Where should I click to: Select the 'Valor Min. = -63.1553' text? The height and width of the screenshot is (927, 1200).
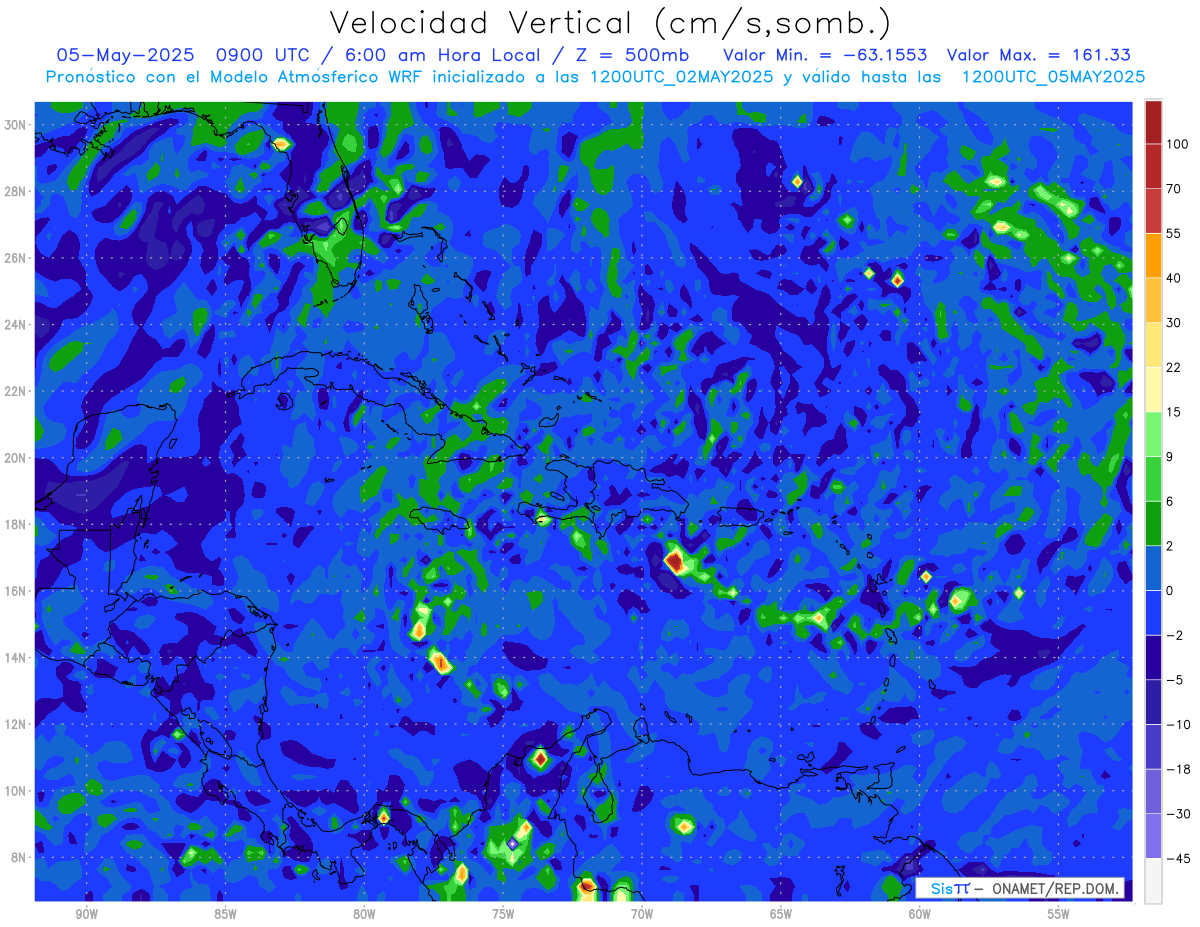click(x=824, y=55)
